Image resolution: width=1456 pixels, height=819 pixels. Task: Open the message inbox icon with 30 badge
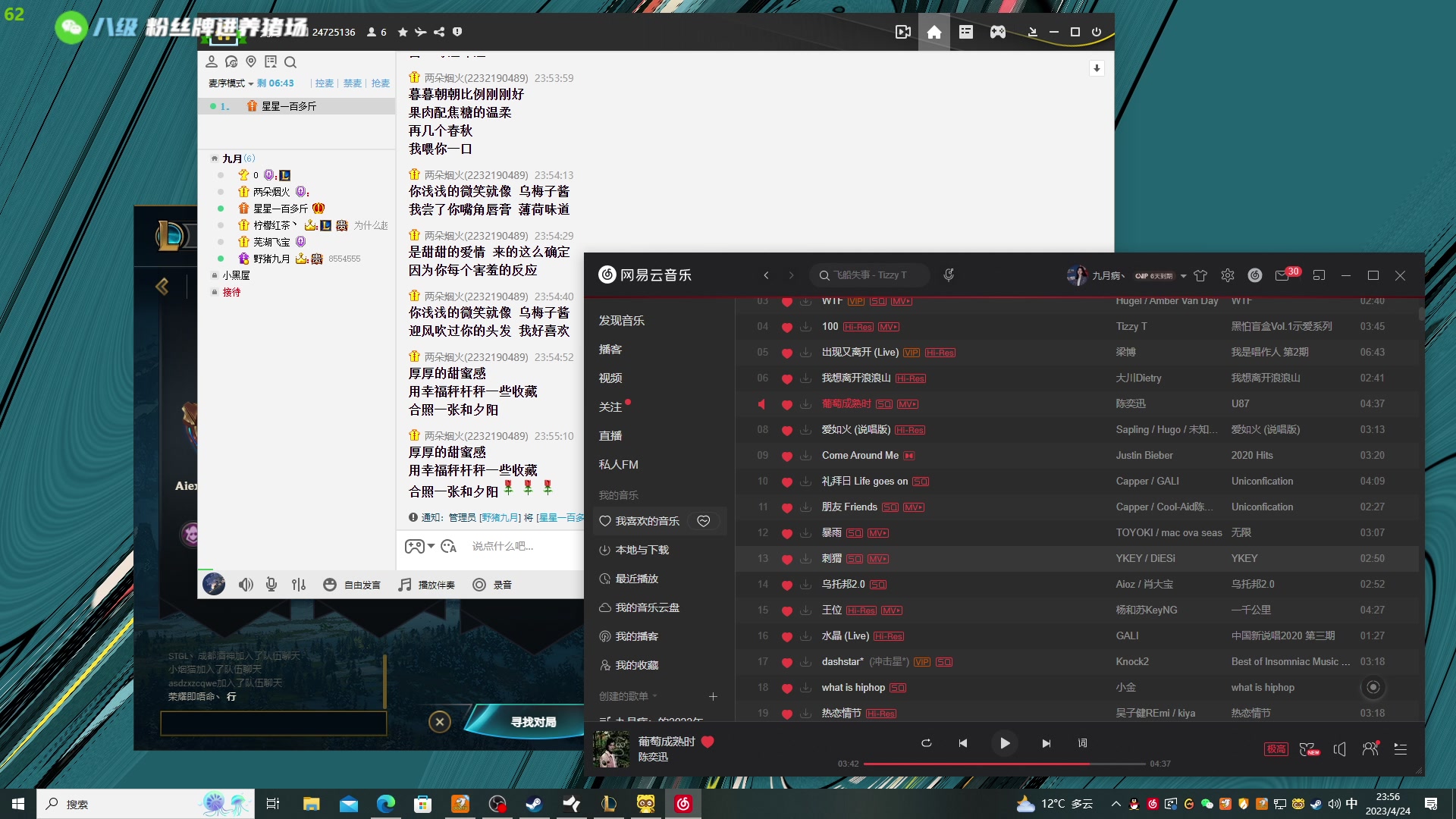(x=1283, y=275)
